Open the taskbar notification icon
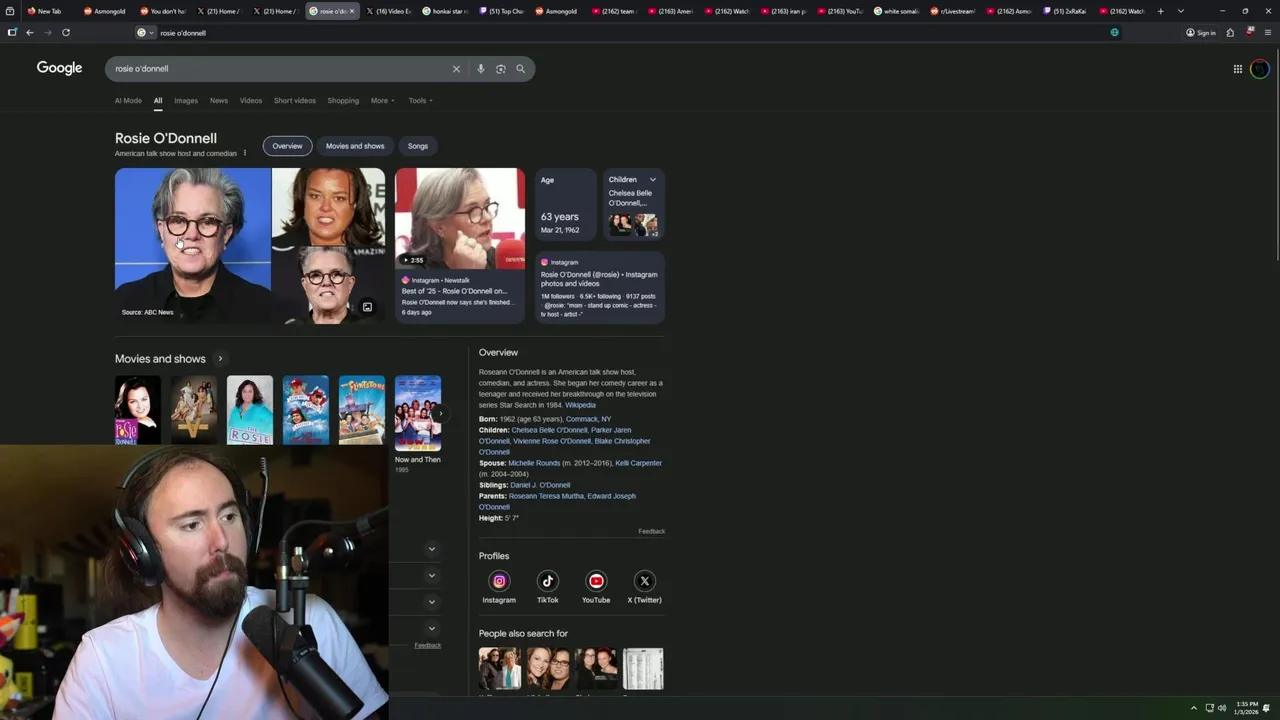 [1267, 708]
